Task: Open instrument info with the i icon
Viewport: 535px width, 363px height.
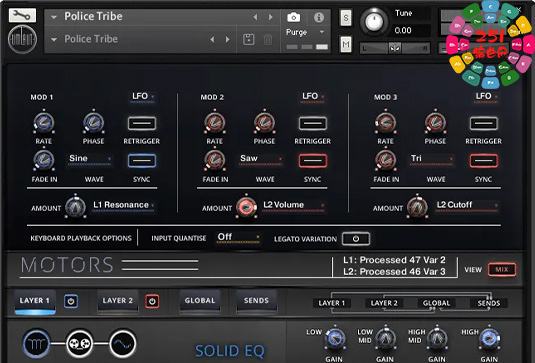Action: 319,17
